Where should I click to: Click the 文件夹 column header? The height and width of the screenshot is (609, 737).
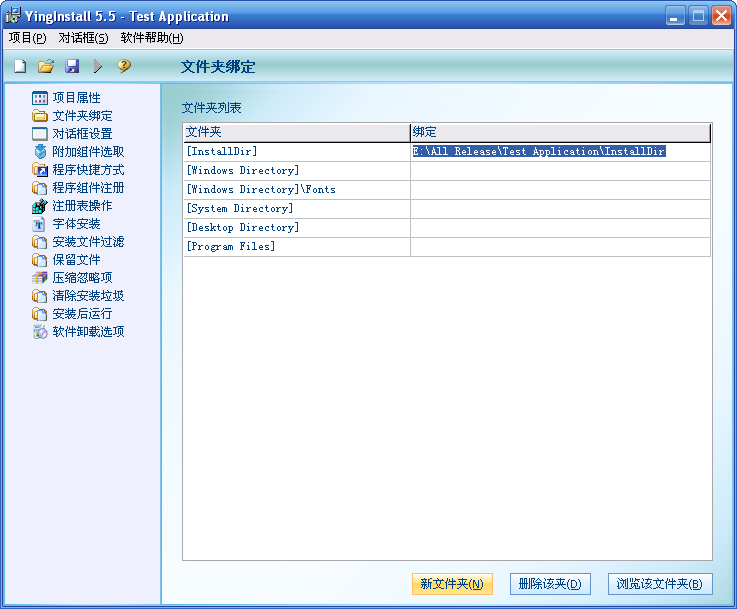297,133
